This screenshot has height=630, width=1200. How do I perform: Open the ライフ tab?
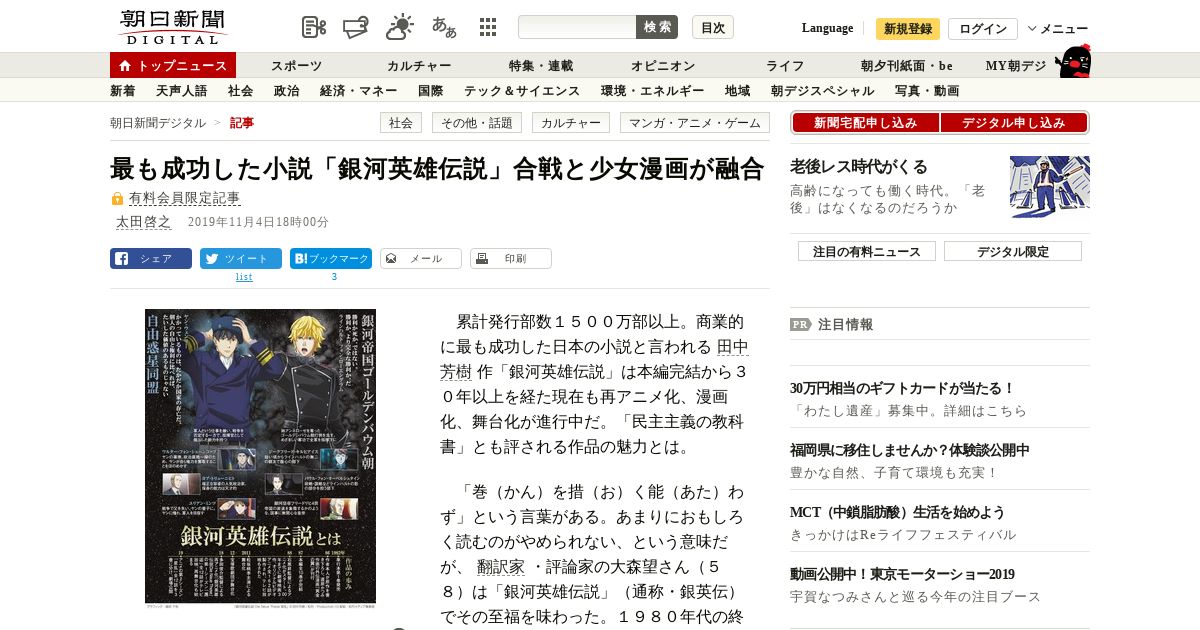(x=785, y=66)
